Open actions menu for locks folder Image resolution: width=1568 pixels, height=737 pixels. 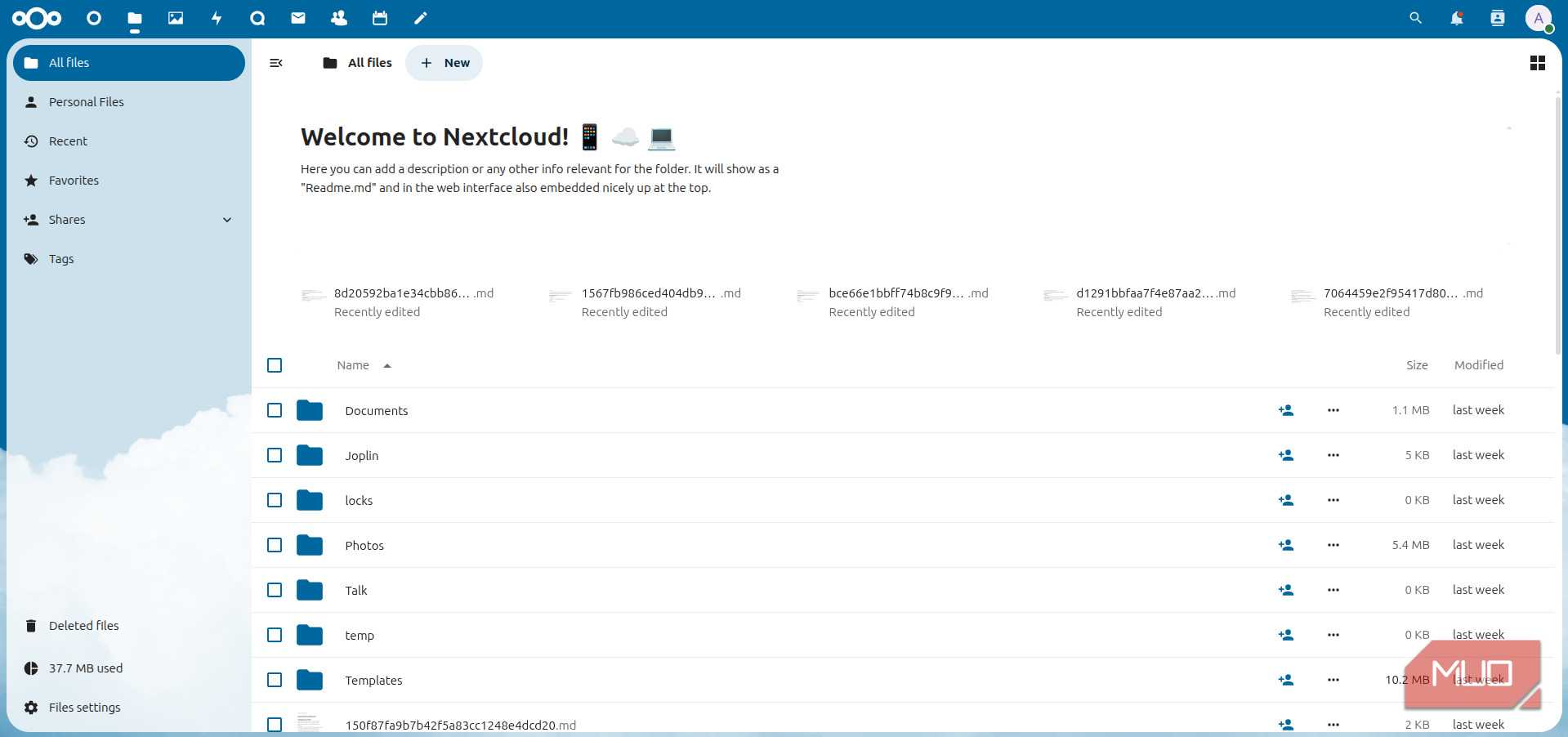pos(1333,500)
